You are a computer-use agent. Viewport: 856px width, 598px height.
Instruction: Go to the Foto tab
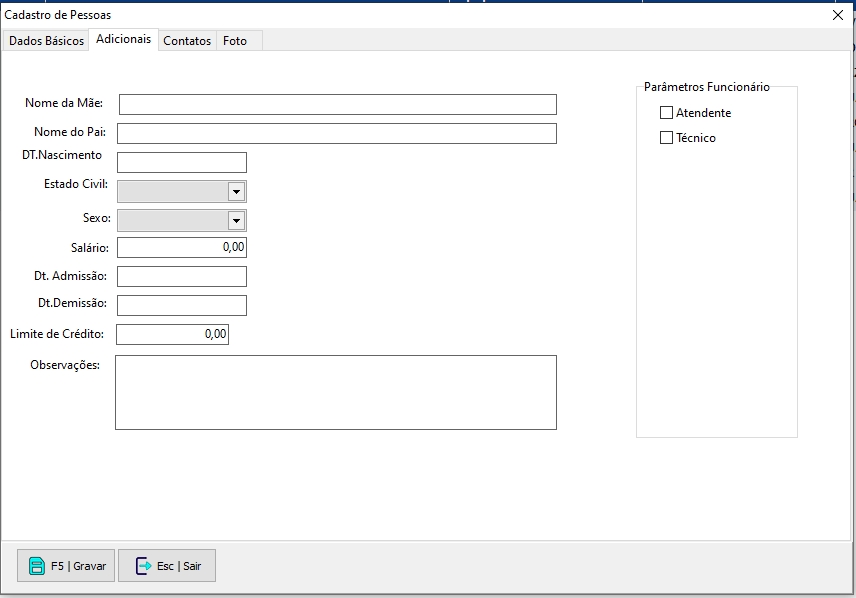(x=235, y=41)
